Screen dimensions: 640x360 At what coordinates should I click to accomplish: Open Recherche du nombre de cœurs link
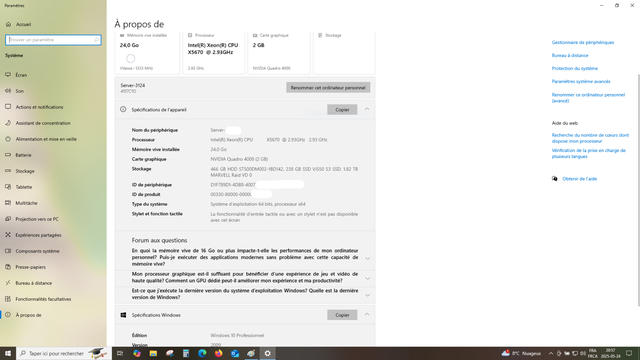click(590, 138)
